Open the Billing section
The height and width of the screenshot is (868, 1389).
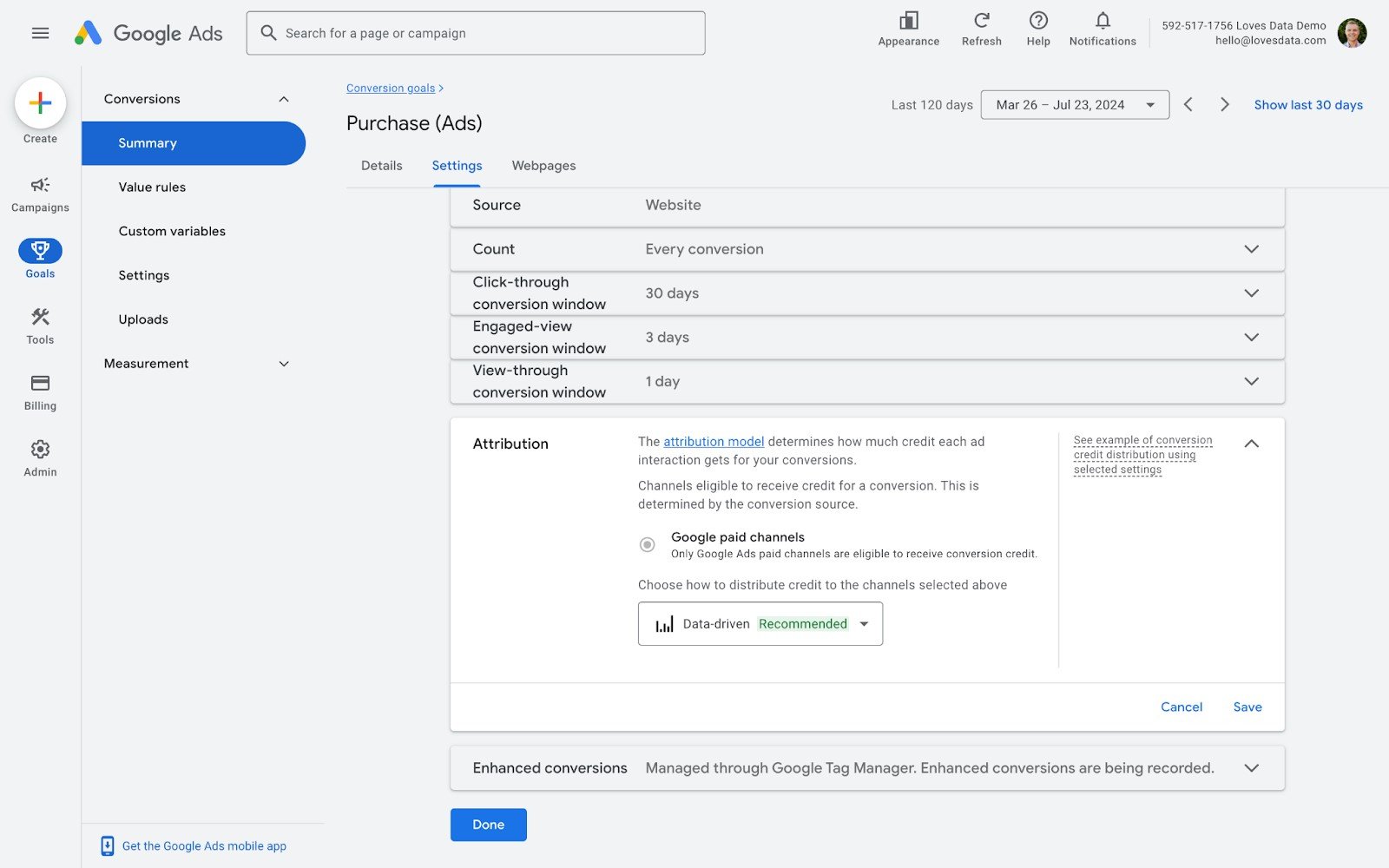40,392
